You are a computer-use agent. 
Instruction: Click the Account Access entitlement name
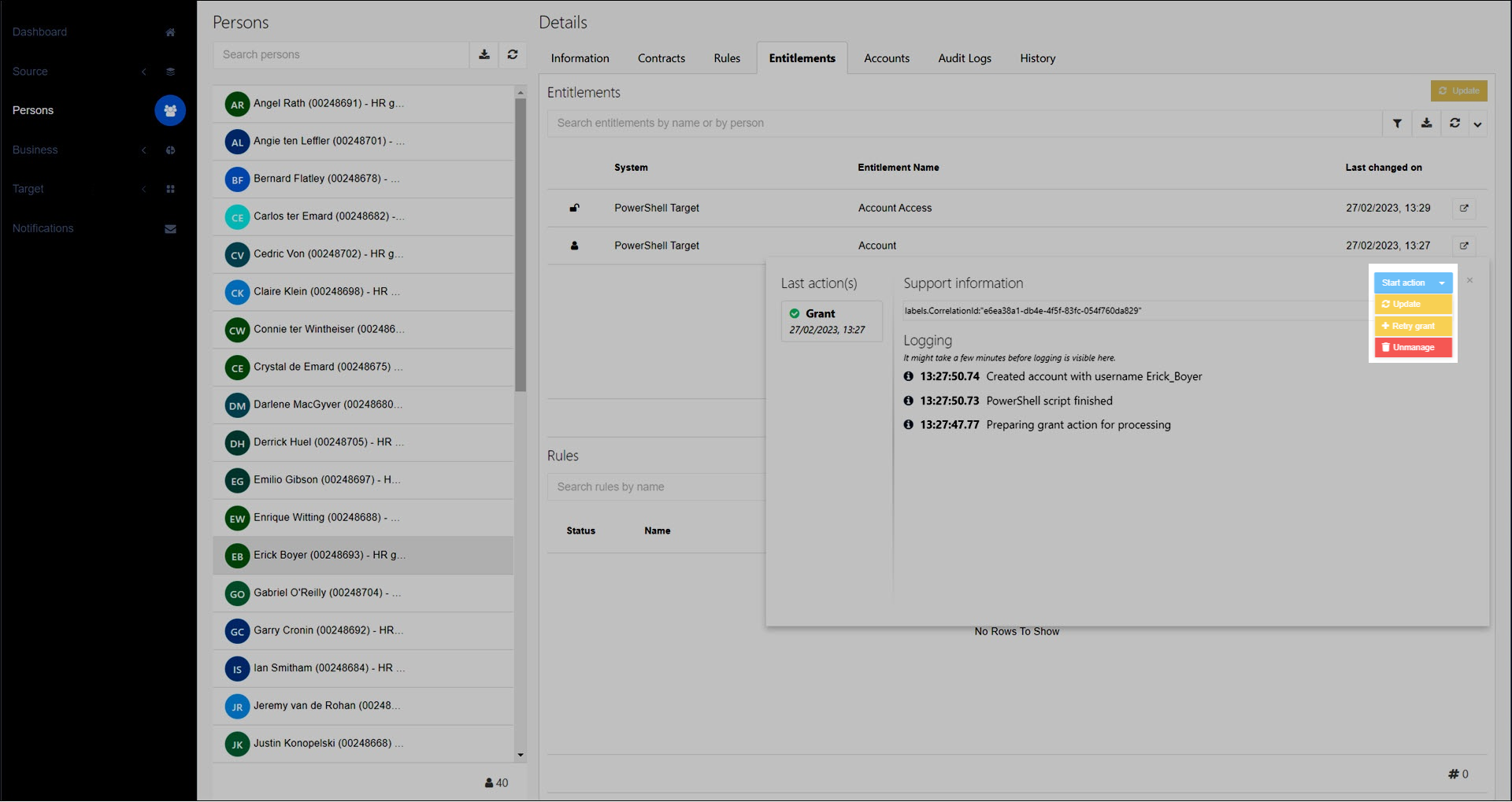click(895, 208)
